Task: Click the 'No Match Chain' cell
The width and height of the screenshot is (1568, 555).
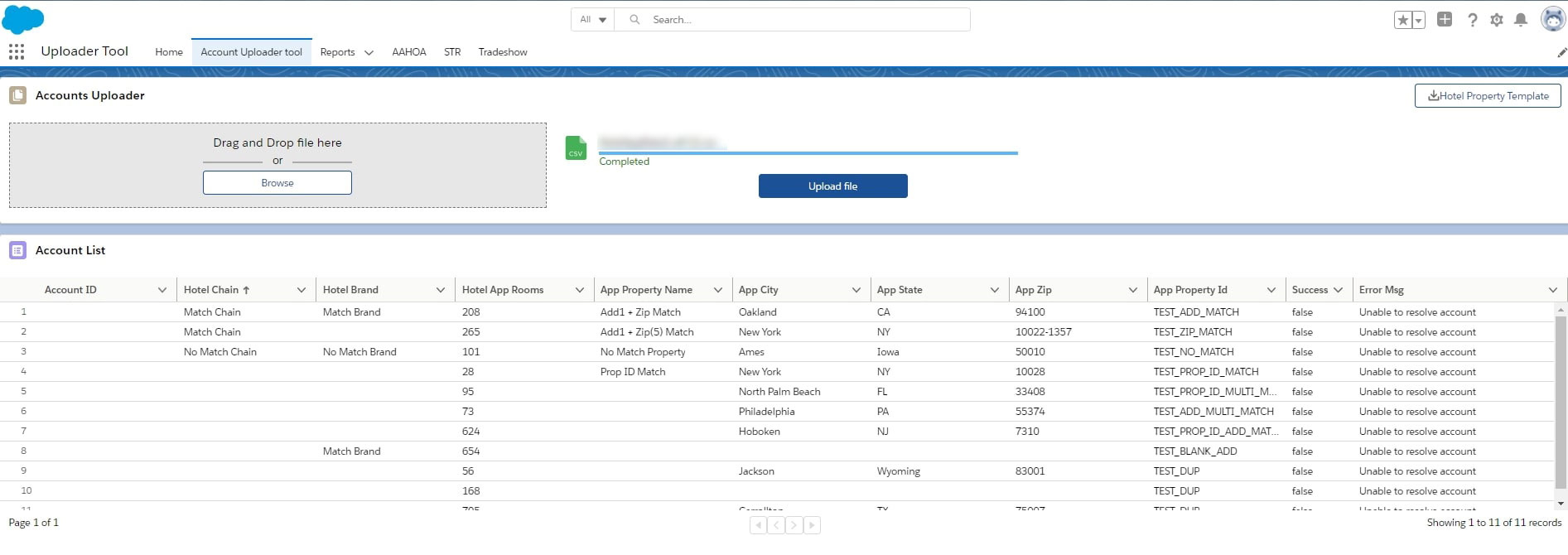Action: point(220,352)
